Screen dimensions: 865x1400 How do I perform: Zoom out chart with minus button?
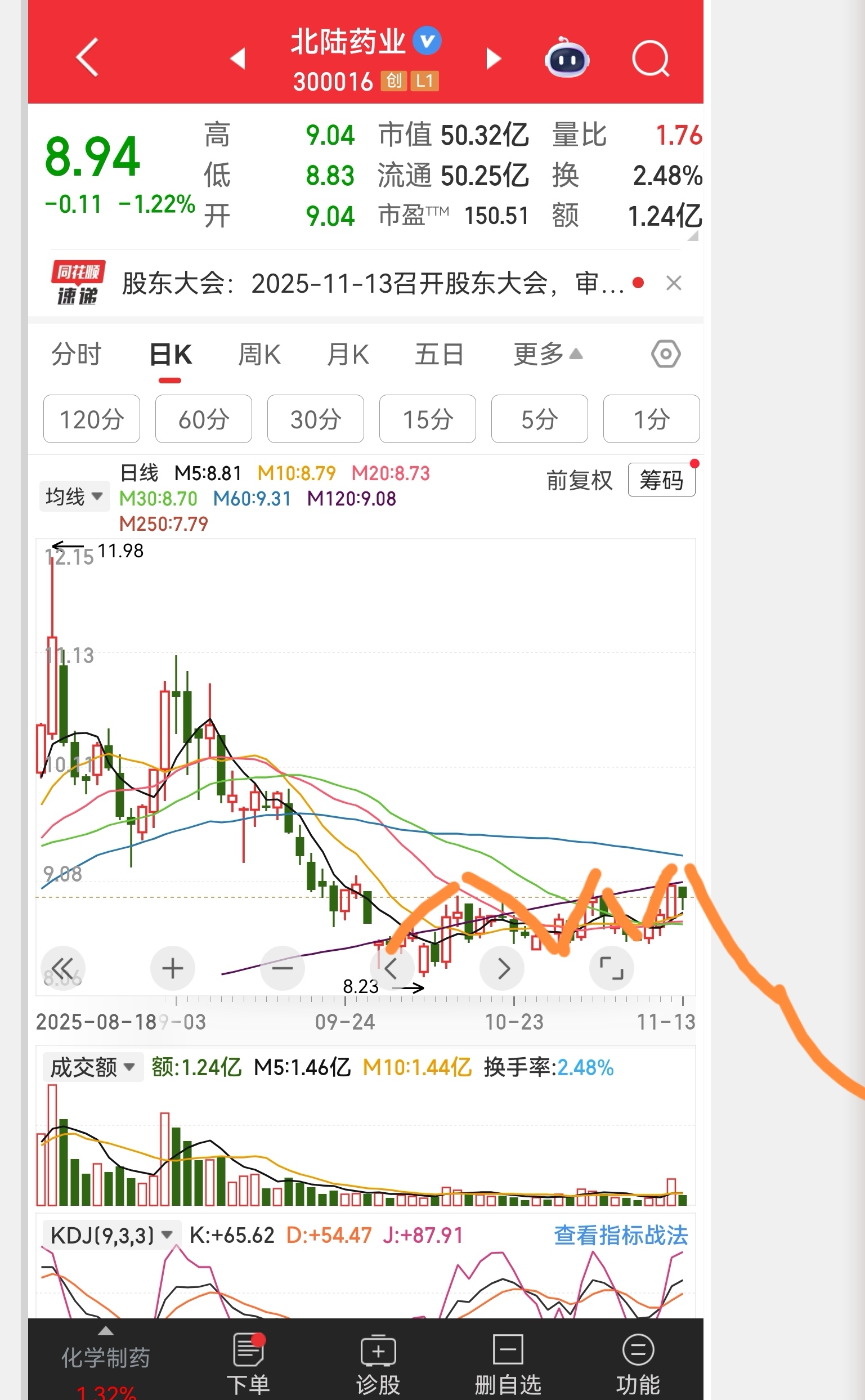coord(283,968)
